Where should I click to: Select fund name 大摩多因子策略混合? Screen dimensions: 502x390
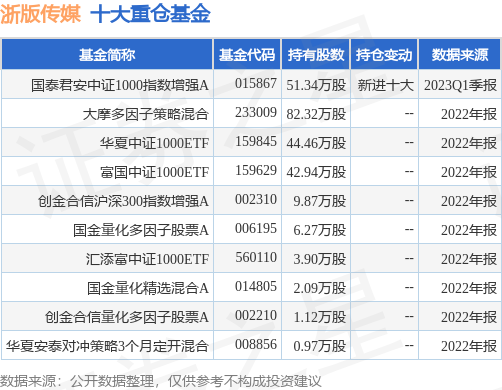coord(146,114)
